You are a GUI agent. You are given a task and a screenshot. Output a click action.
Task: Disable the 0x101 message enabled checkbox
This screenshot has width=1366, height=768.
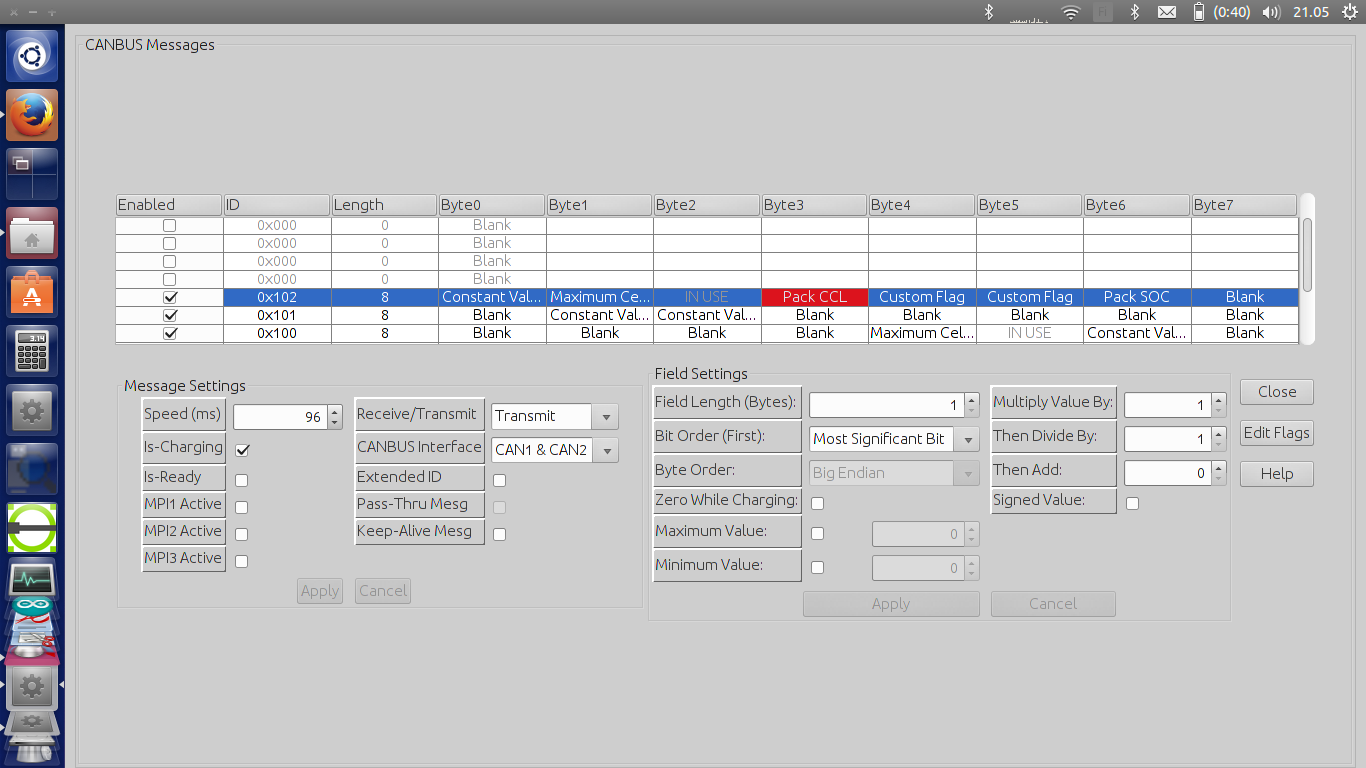pos(169,315)
